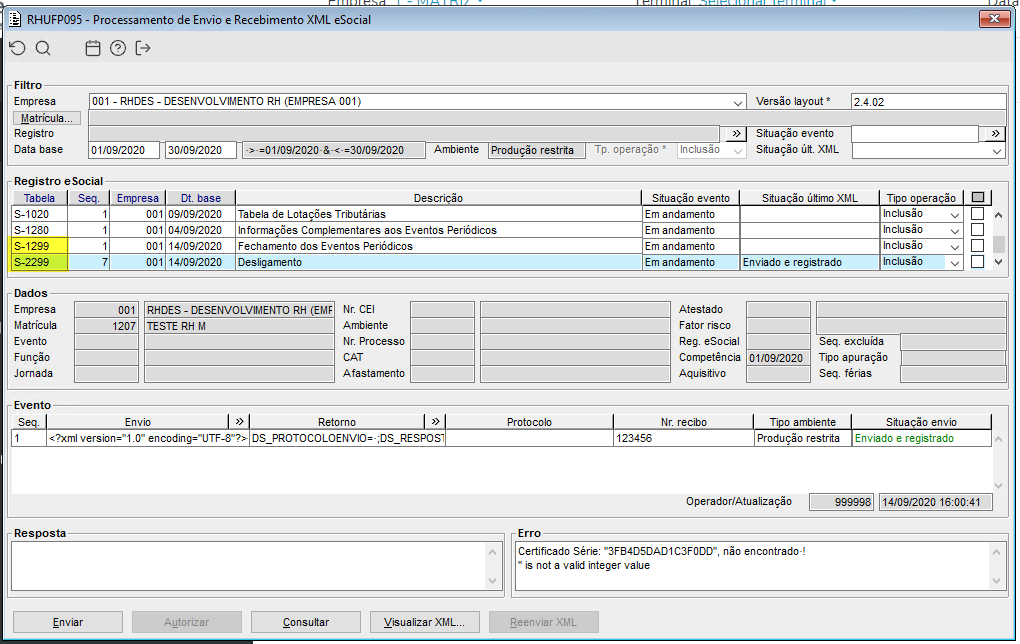Click the lookup arrows button beside Situação evento
The image size is (1020, 644).
pyautogui.click(x=995, y=133)
